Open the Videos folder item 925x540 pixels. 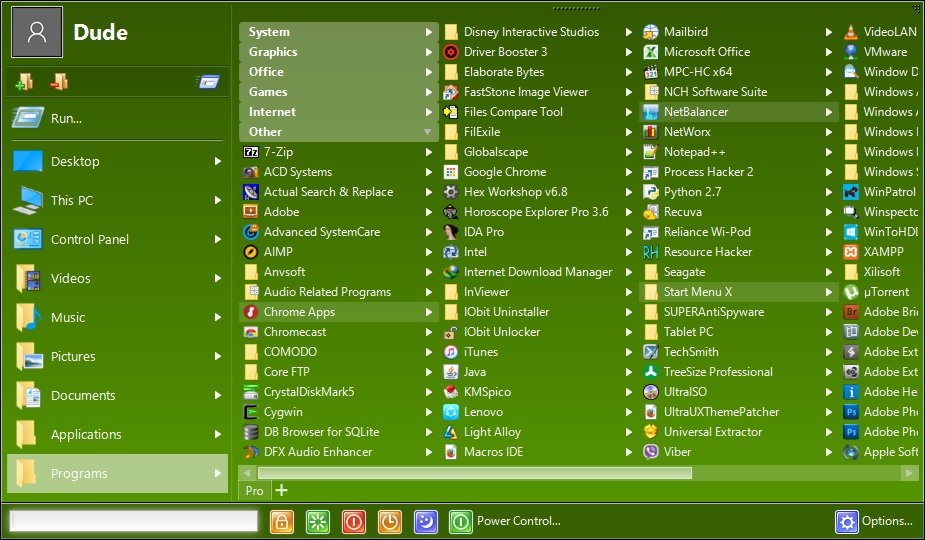(117, 278)
